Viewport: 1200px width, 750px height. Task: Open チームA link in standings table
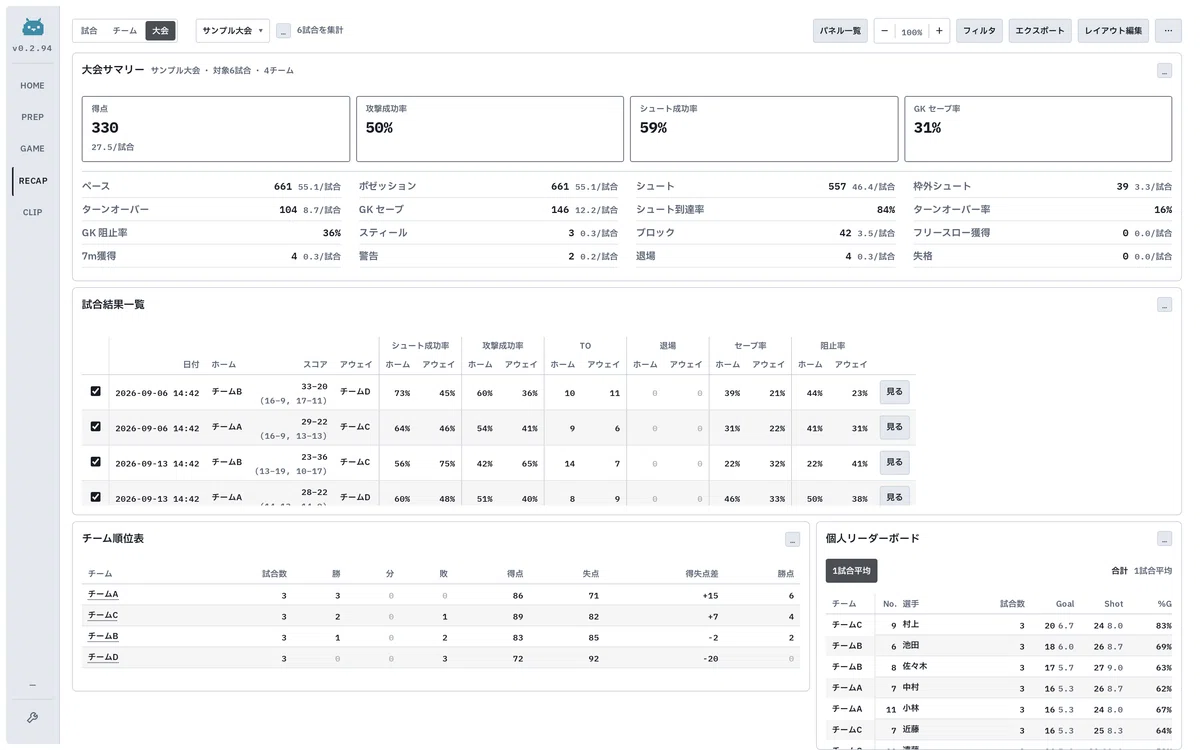(103, 594)
